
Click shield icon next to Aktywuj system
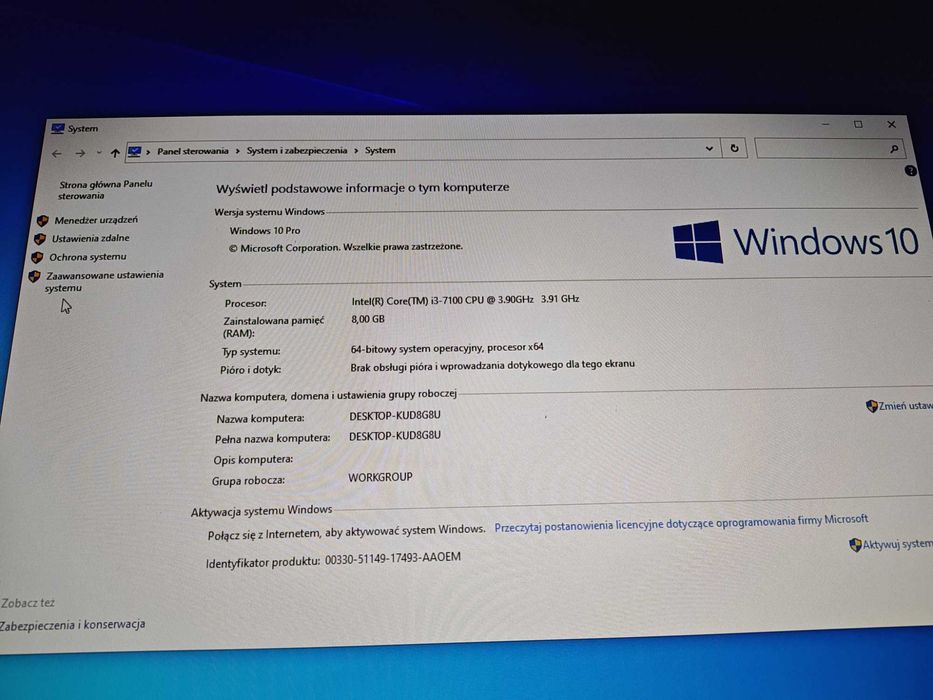click(855, 545)
